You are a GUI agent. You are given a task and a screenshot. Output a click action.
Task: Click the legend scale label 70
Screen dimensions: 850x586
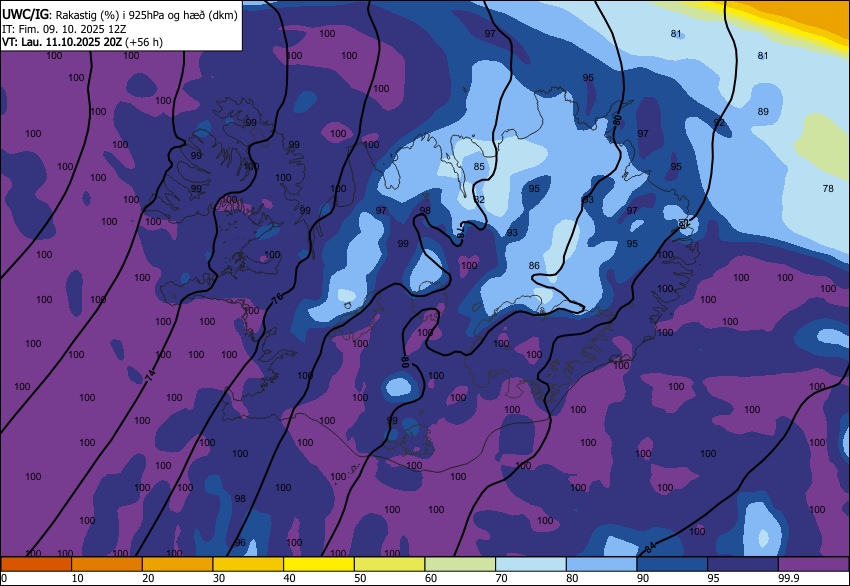[502, 578]
